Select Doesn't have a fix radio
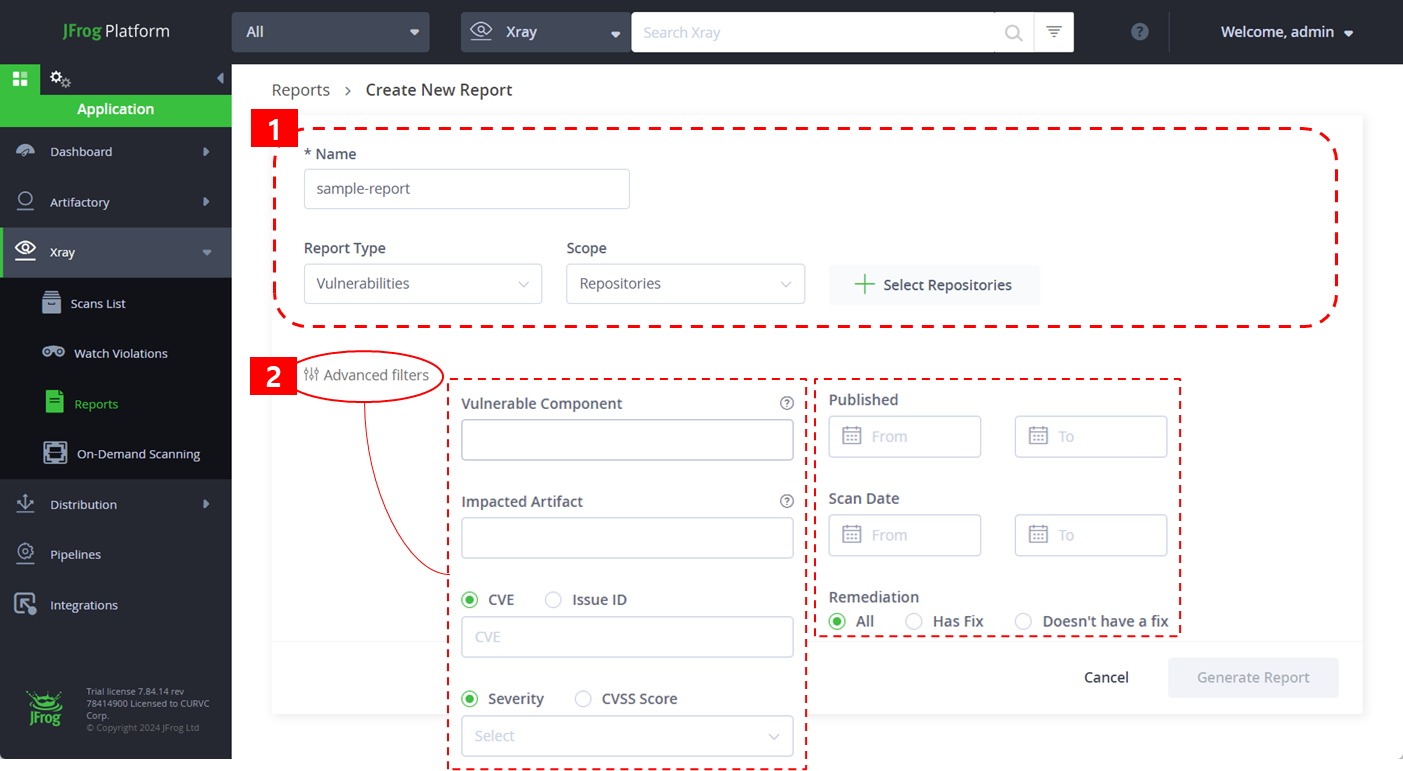Screen dimensions: 1403x771 click(1023, 621)
